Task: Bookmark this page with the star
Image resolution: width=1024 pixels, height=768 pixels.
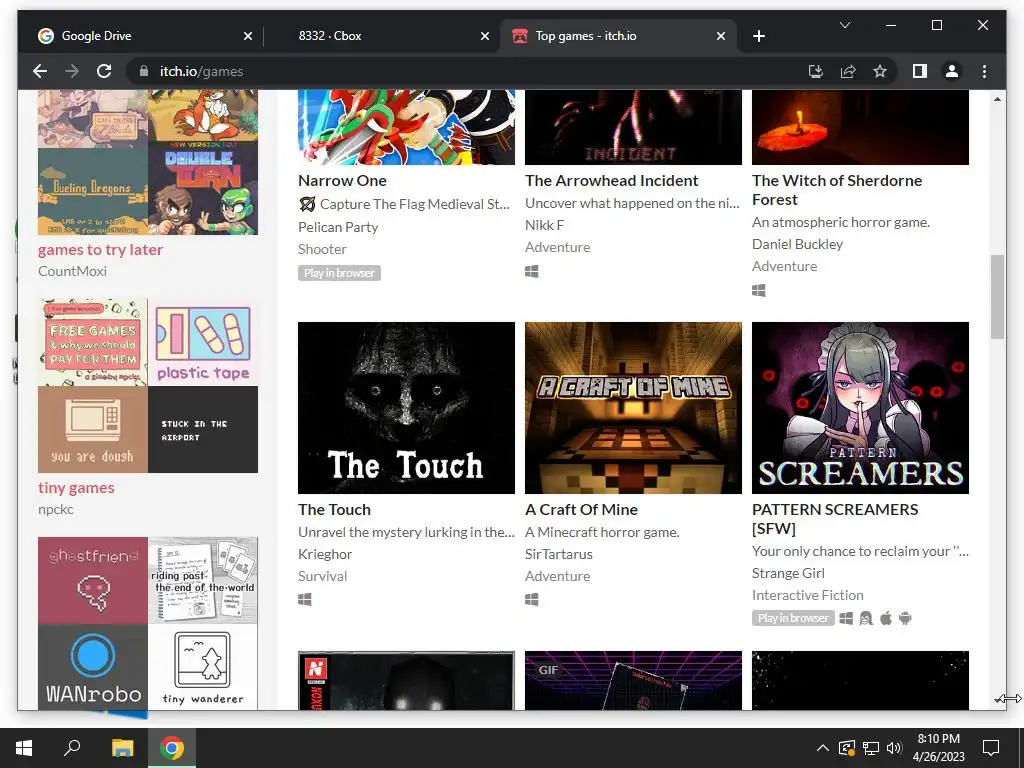Action: [880, 71]
